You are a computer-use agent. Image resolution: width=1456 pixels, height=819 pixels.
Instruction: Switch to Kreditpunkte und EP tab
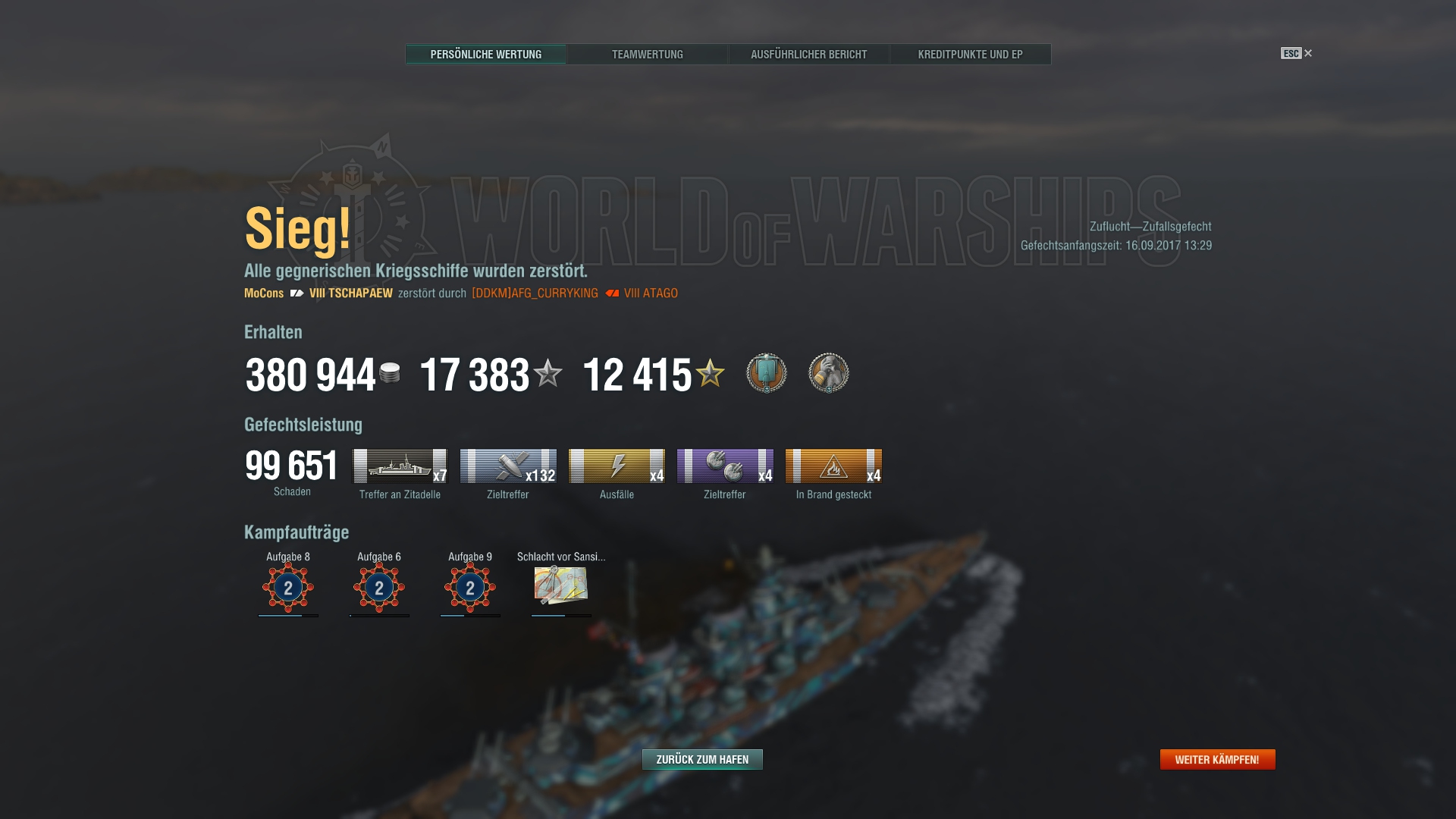pyautogui.click(x=971, y=55)
